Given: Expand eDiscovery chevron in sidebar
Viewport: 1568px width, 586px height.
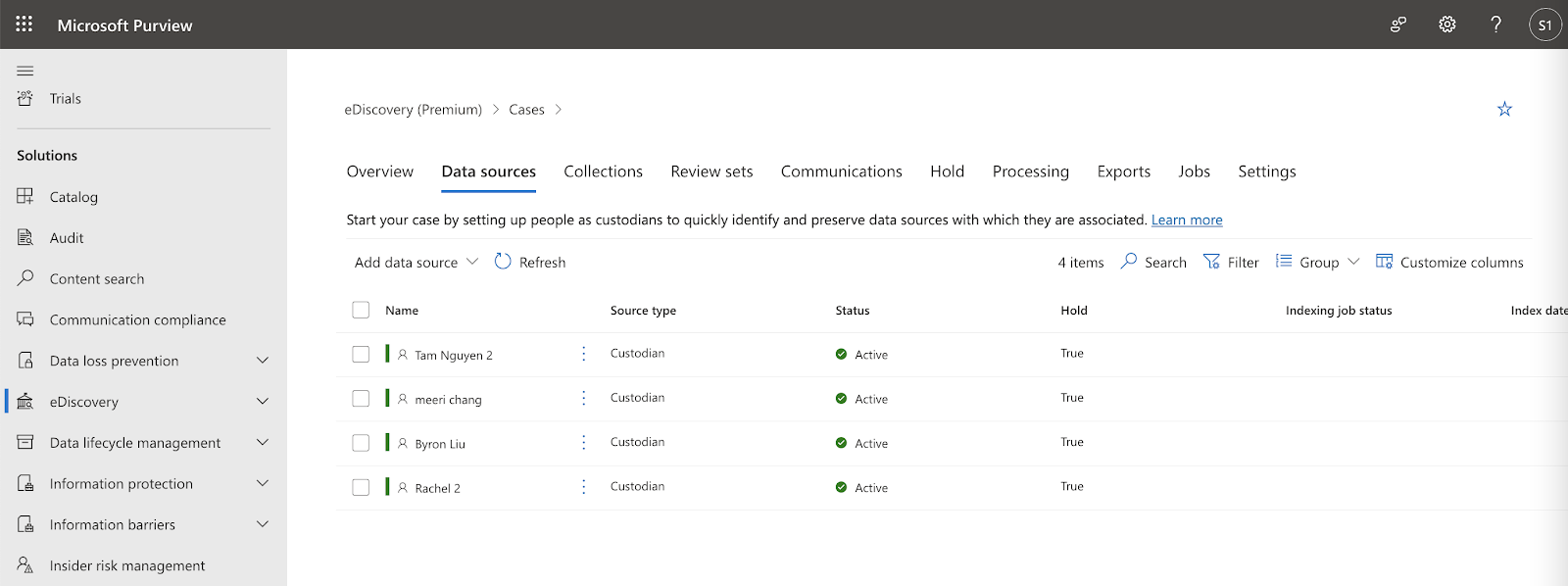Looking at the screenshot, I should (x=263, y=402).
